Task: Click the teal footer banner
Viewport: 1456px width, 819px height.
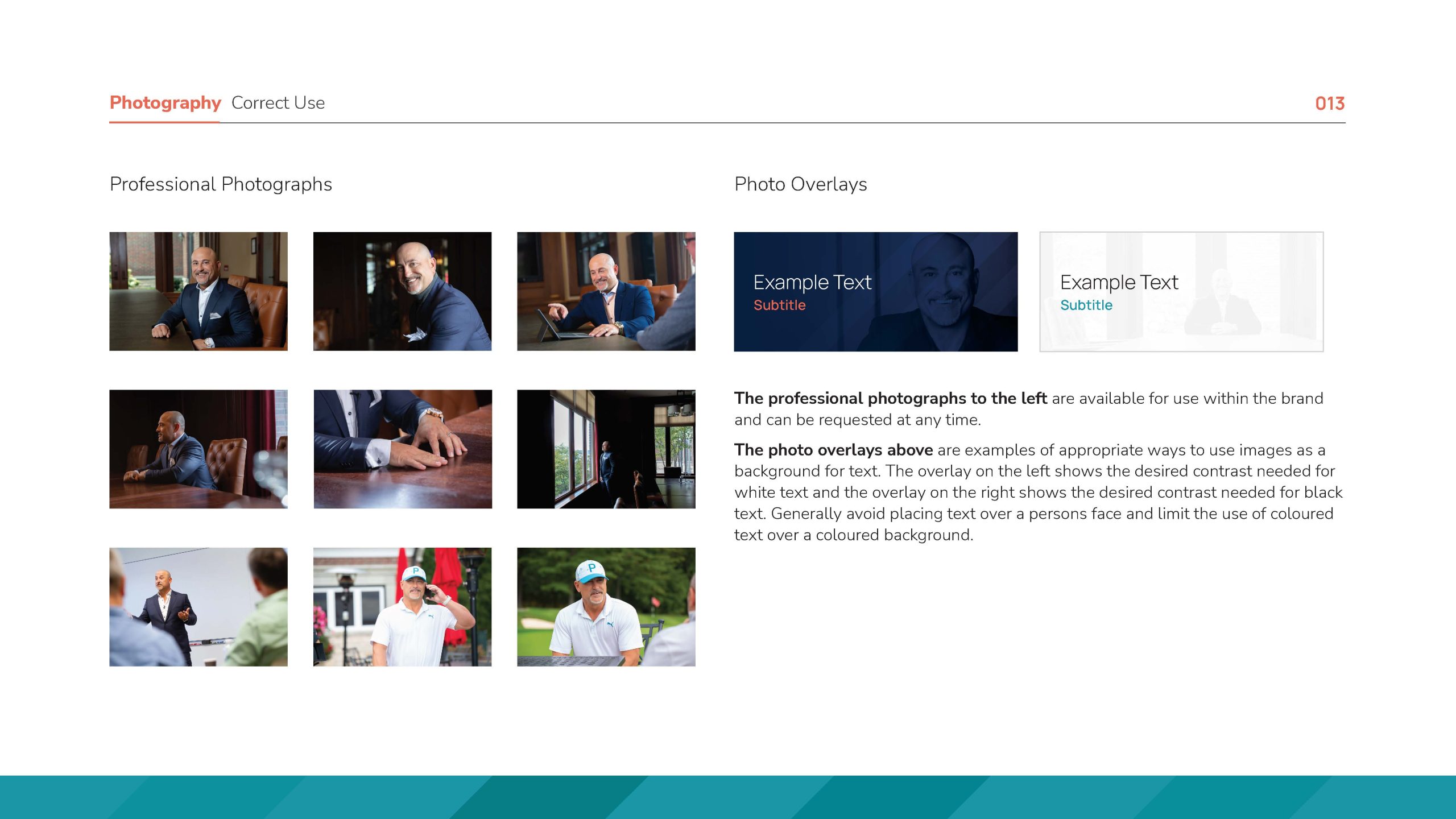Action: pyautogui.click(x=728, y=797)
